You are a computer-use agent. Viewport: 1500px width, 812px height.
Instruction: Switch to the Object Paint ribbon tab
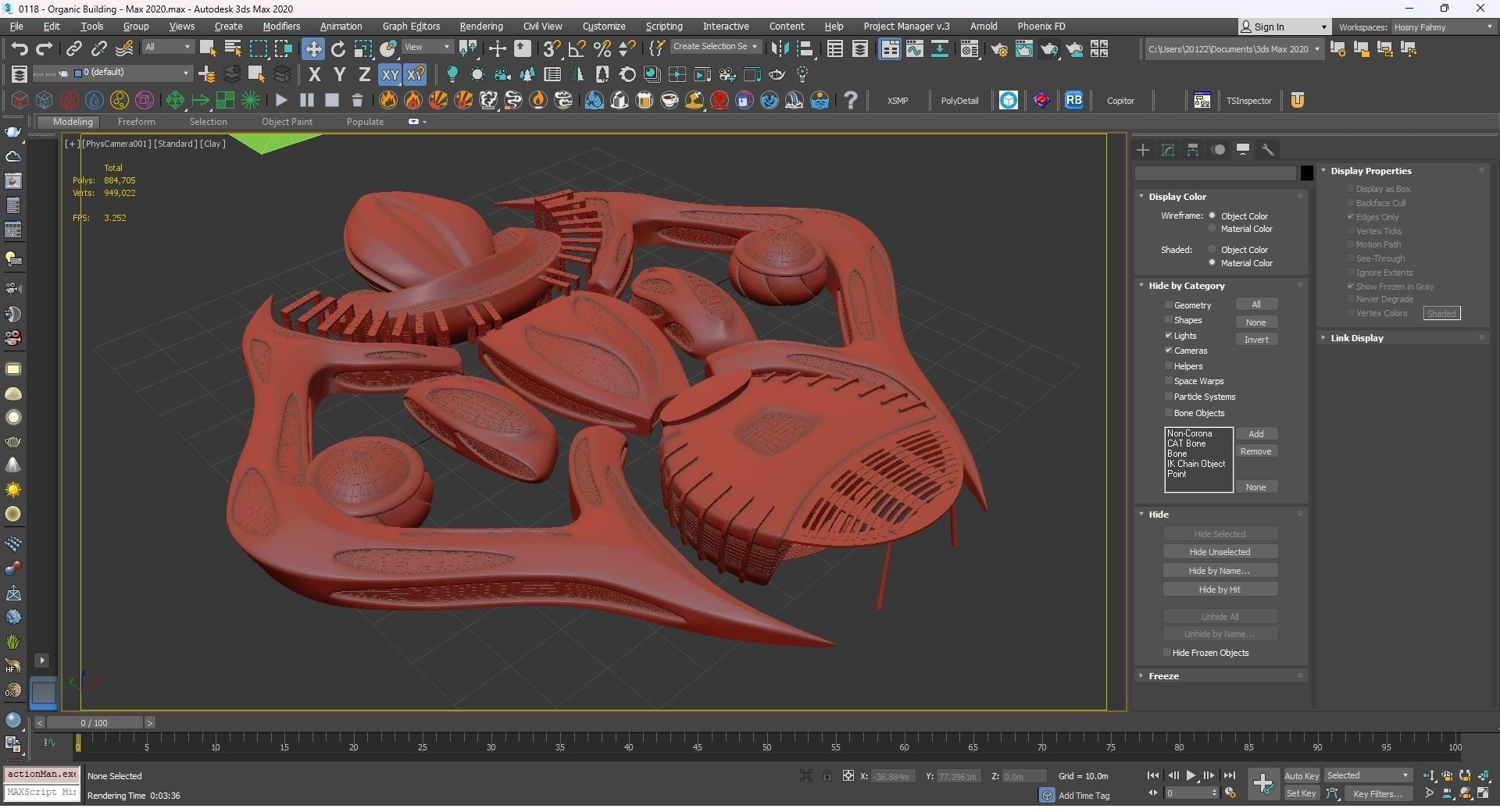[287, 122]
